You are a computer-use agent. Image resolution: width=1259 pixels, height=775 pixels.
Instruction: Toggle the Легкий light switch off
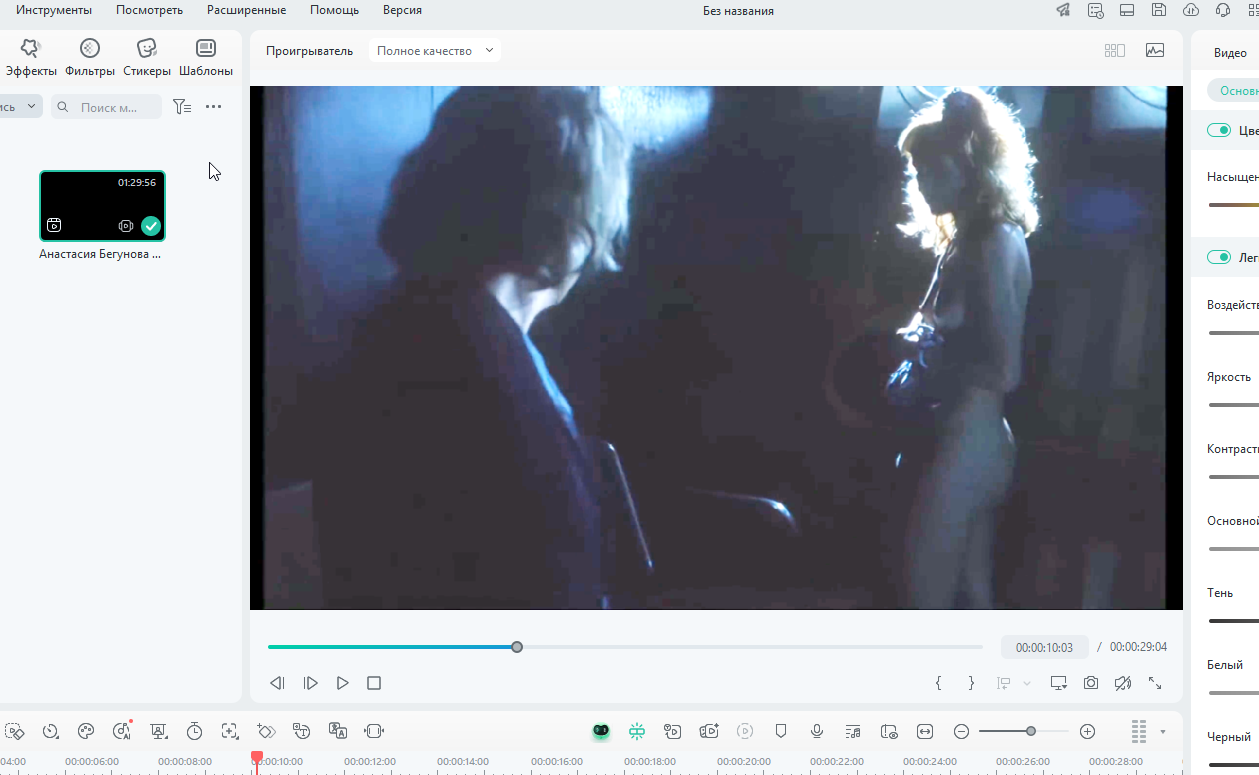tap(1219, 257)
